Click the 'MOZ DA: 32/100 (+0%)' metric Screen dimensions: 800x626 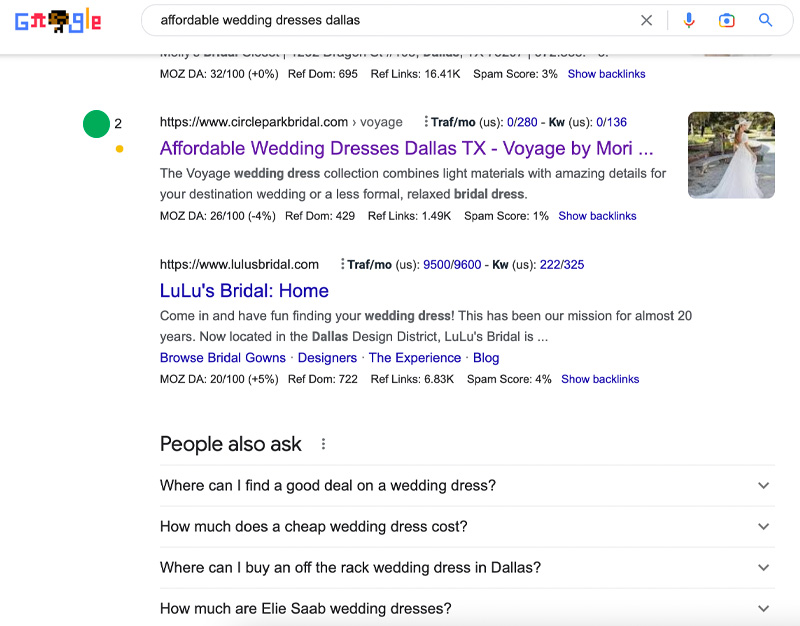point(219,74)
